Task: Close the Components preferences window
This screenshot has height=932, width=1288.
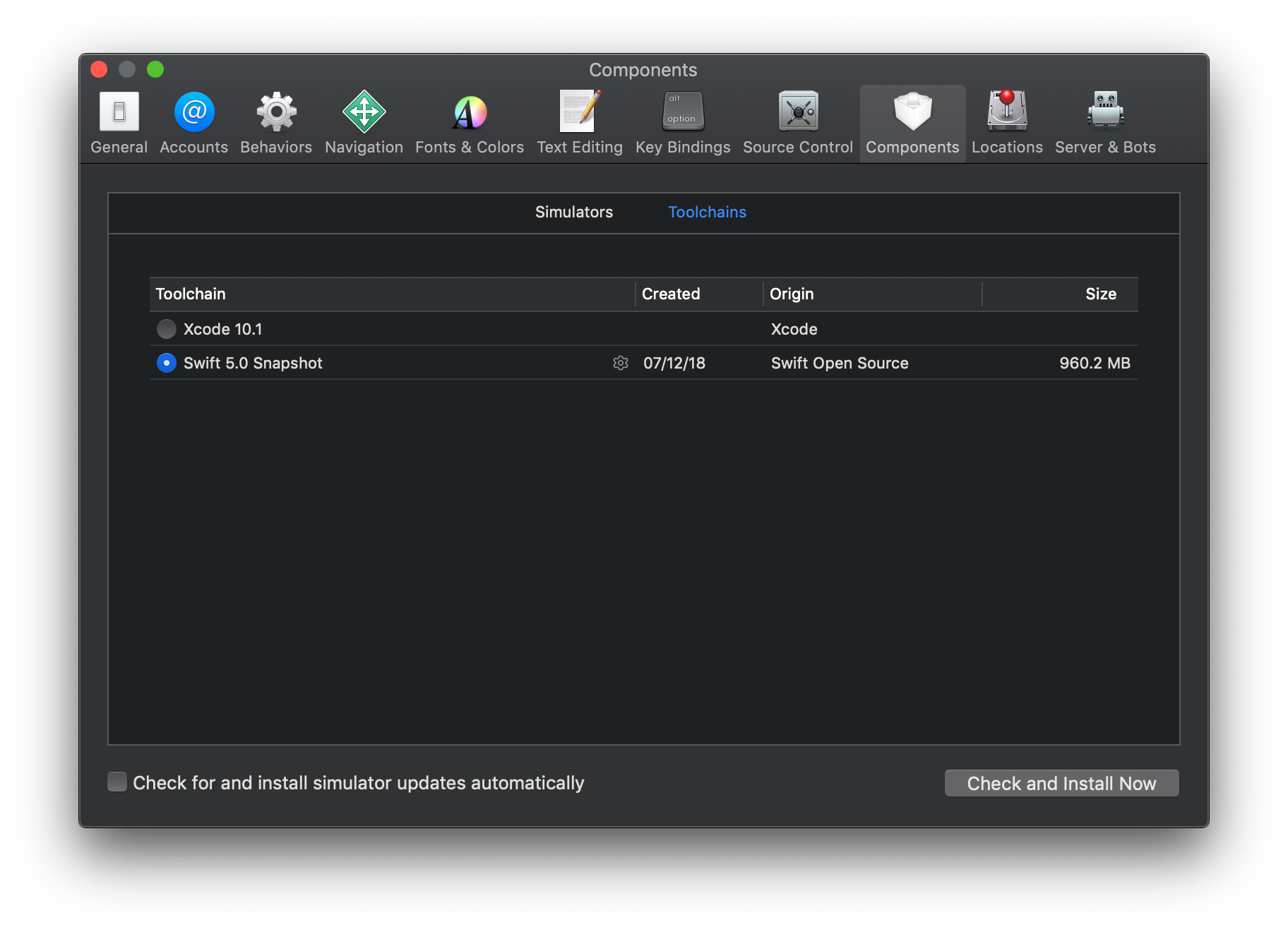Action: coord(99,69)
